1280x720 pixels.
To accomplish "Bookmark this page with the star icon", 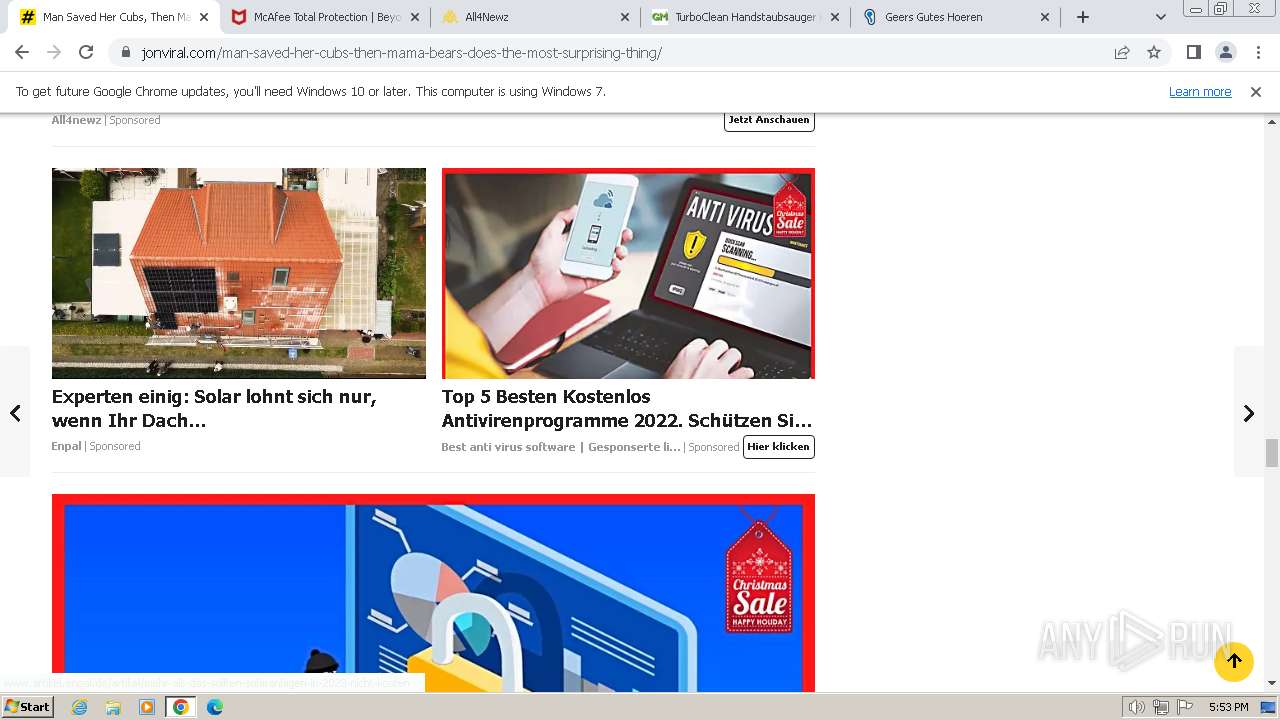I will tap(1154, 52).
